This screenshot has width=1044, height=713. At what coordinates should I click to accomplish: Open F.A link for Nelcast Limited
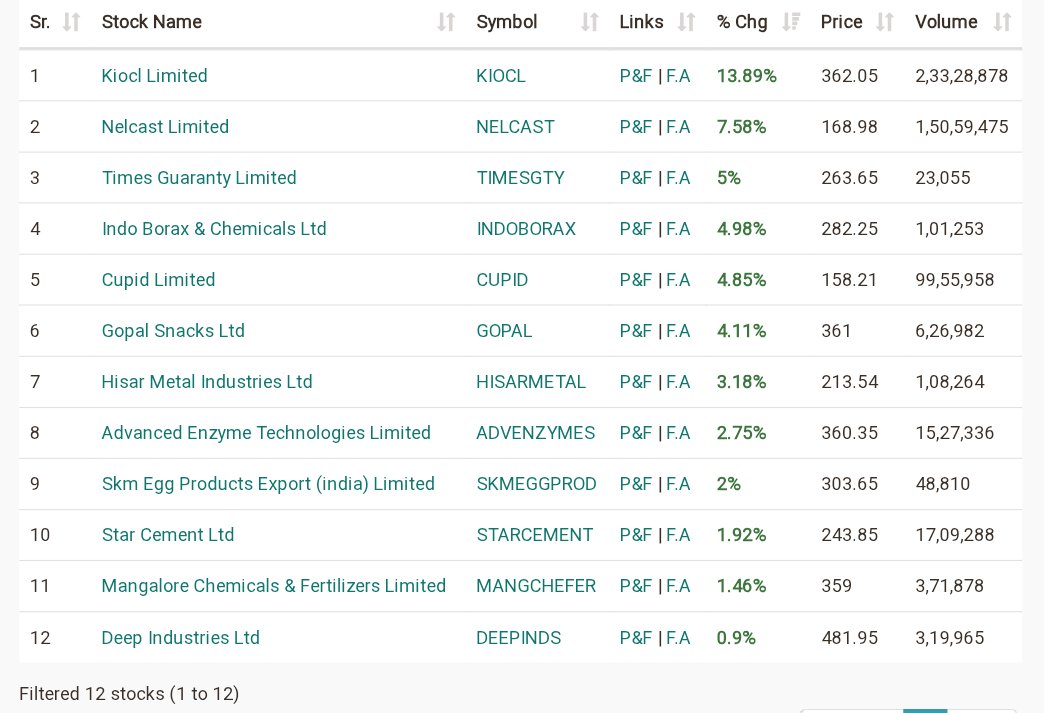(x=678, y=126)
